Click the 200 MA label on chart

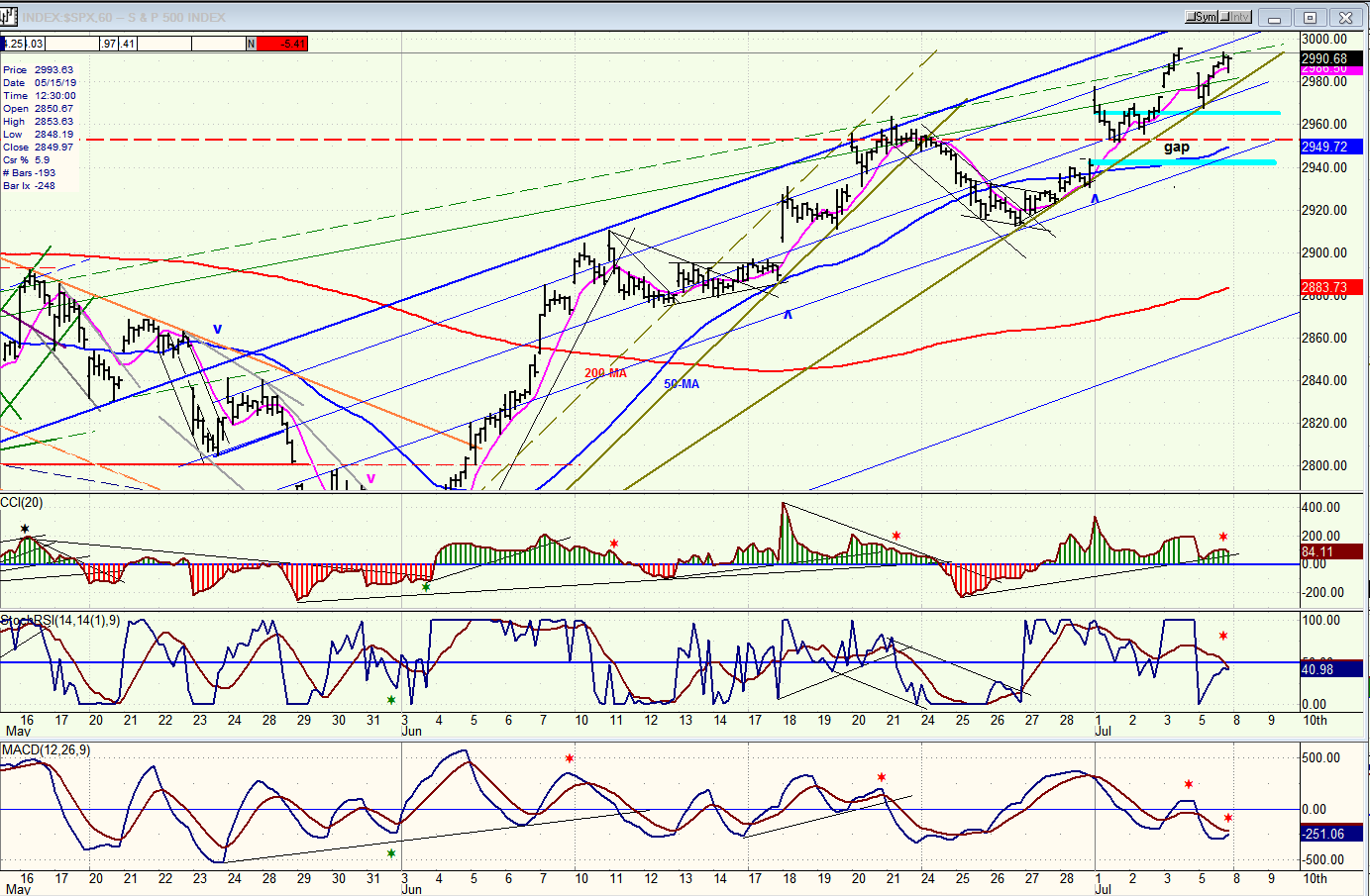(605, 373)
